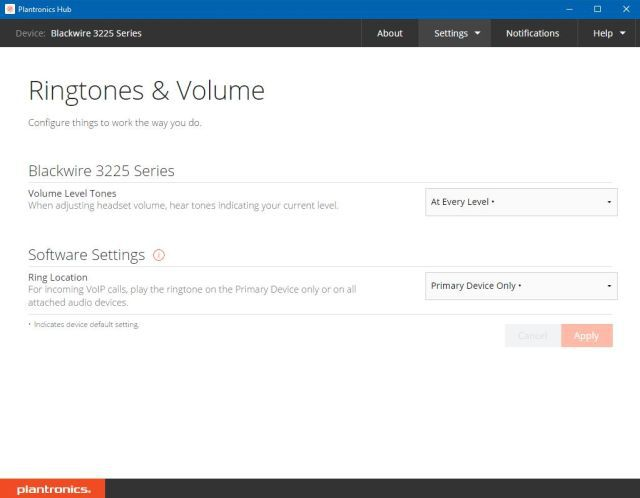Close the Plantronics Hub window

tap(626, 9)
